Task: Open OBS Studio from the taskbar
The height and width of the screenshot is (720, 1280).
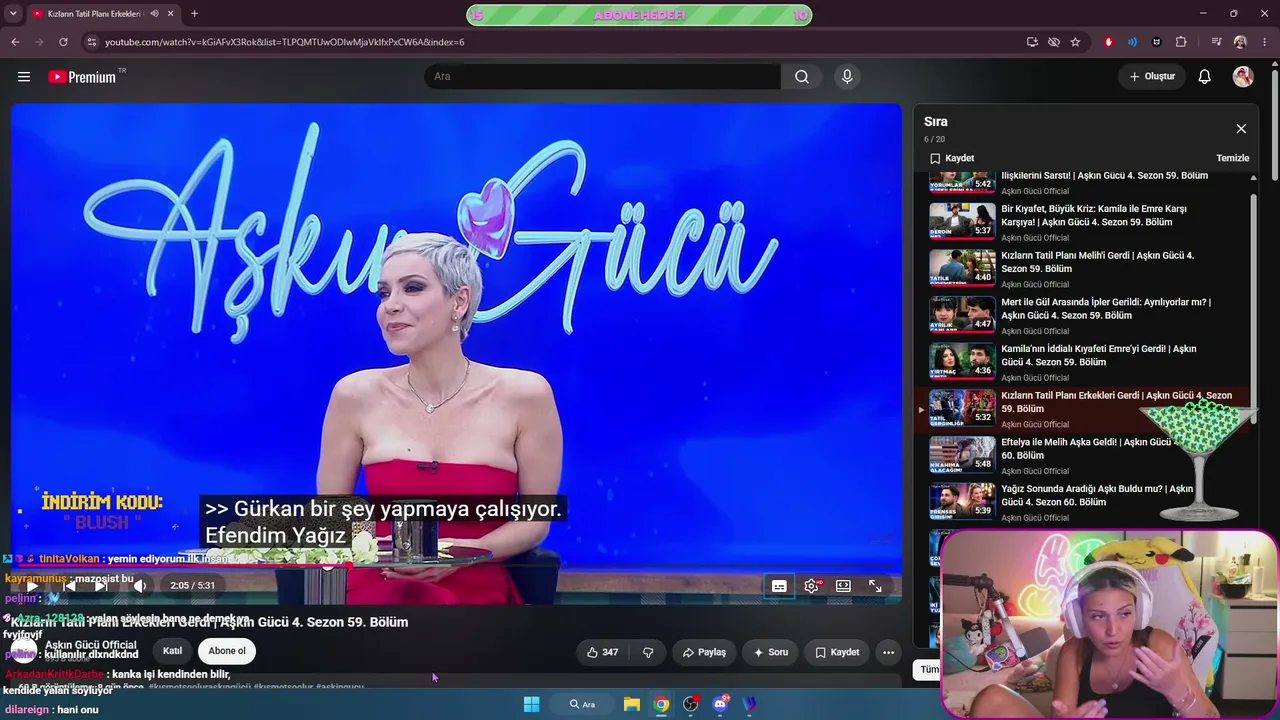Action: tap(690, 704)
